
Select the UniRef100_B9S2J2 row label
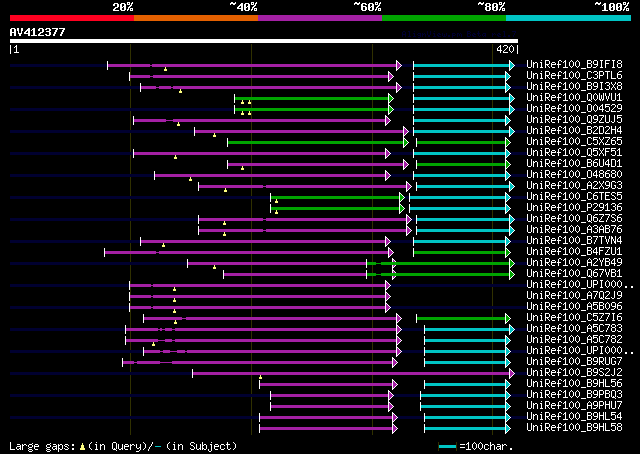[574, 373]
